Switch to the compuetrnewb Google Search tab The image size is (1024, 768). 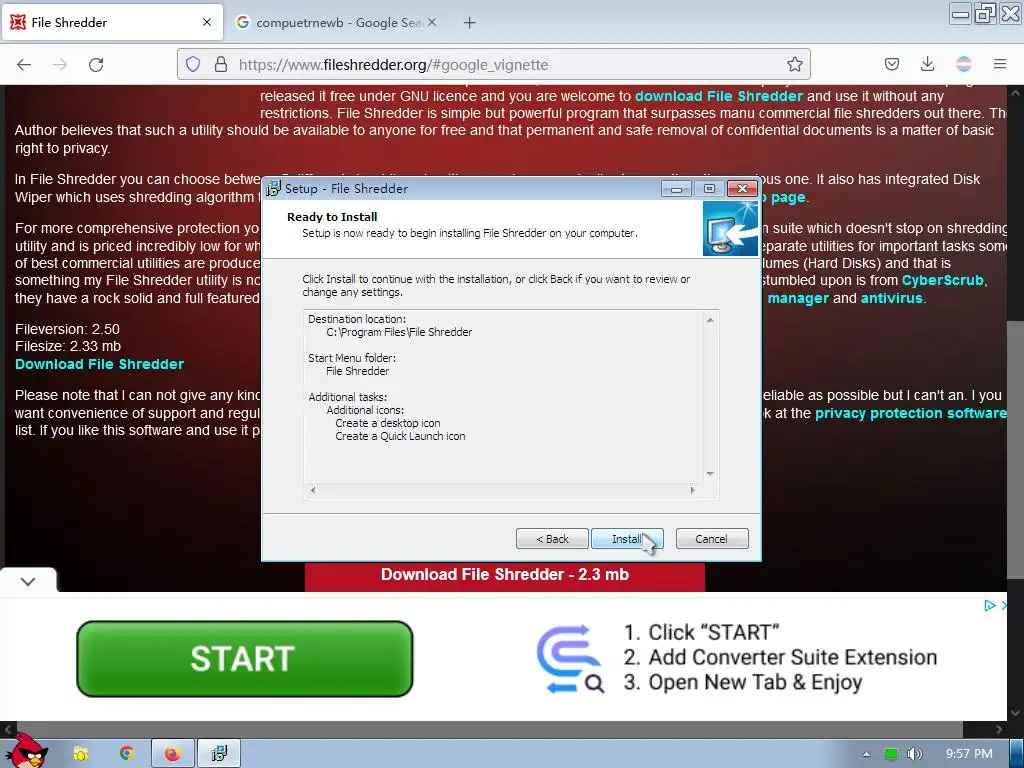[x=338, y=22]
